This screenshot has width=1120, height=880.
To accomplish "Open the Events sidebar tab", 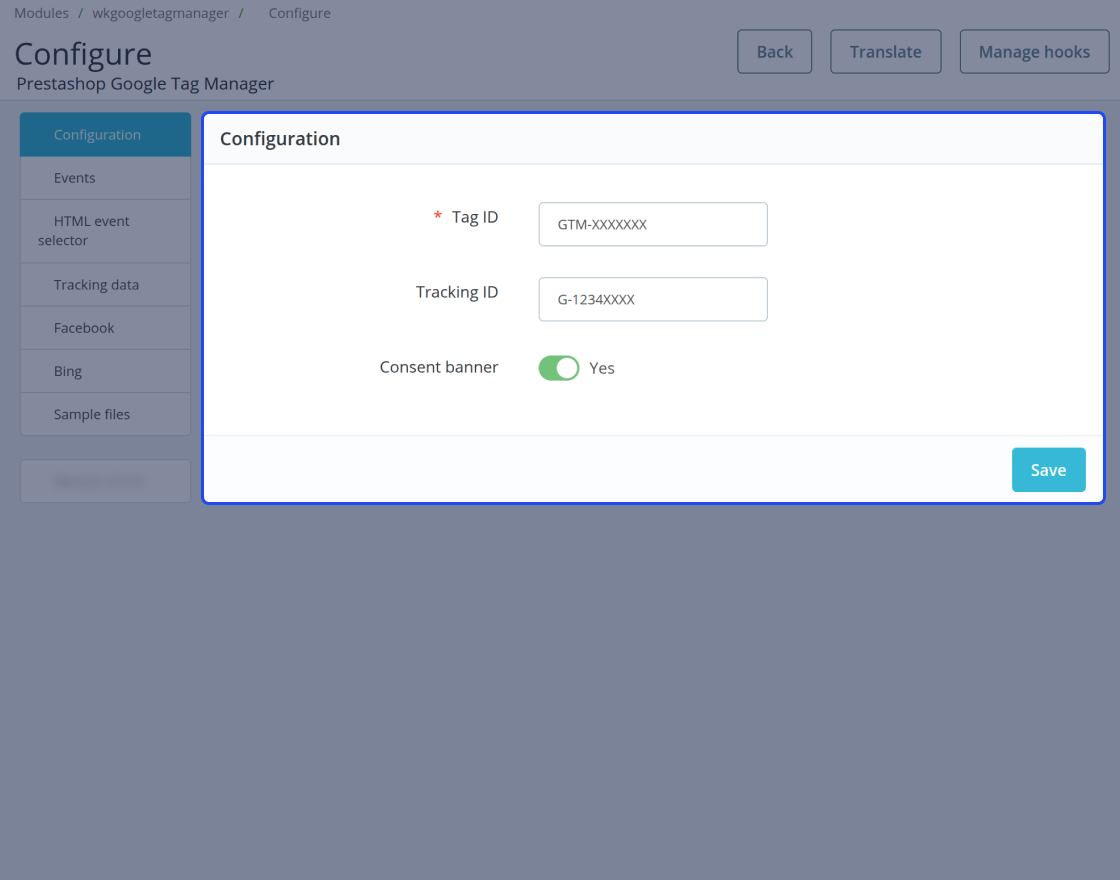I will 105,178.
